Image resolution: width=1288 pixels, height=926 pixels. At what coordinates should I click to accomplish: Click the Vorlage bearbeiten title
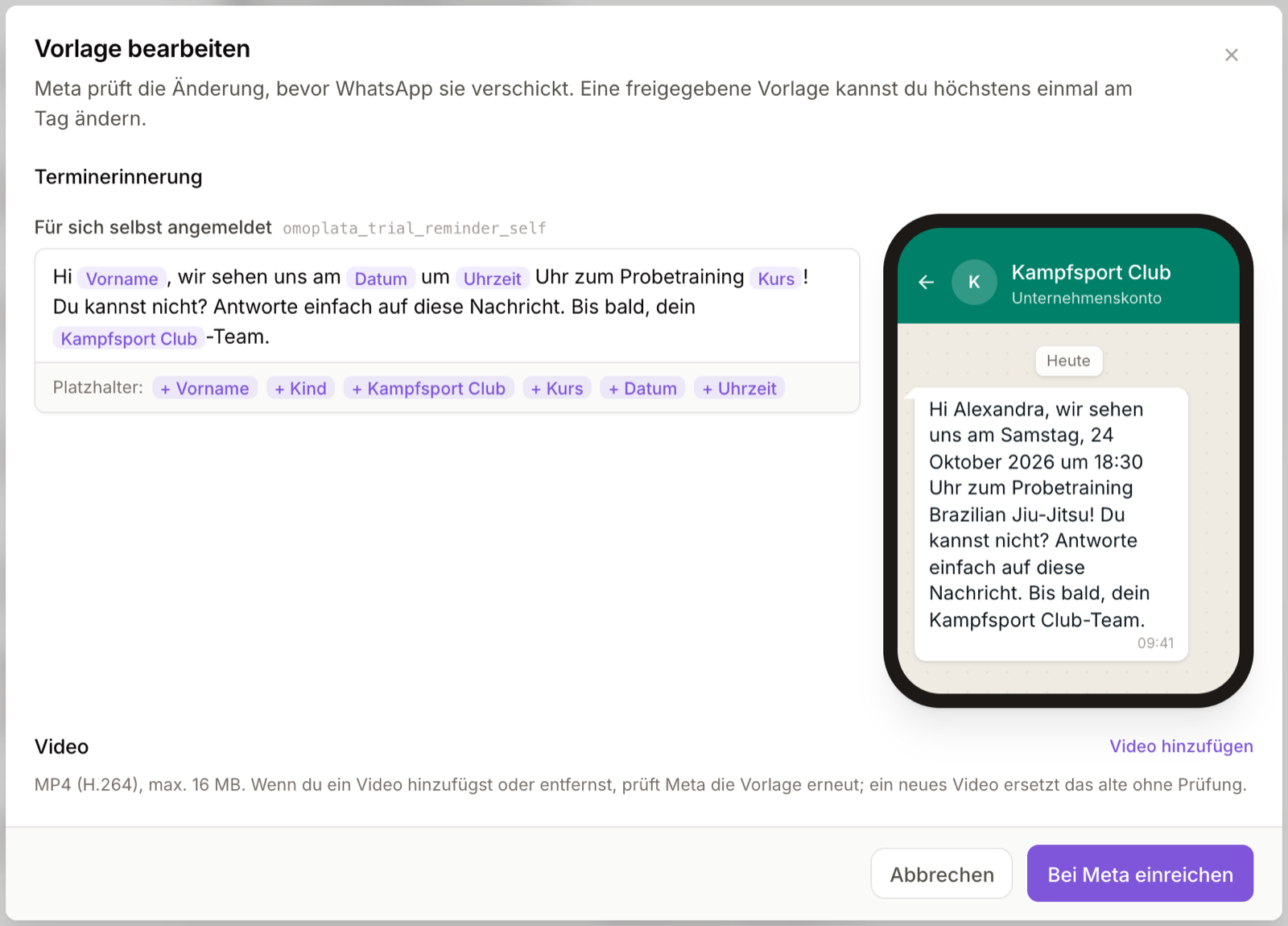pos(142,49)
